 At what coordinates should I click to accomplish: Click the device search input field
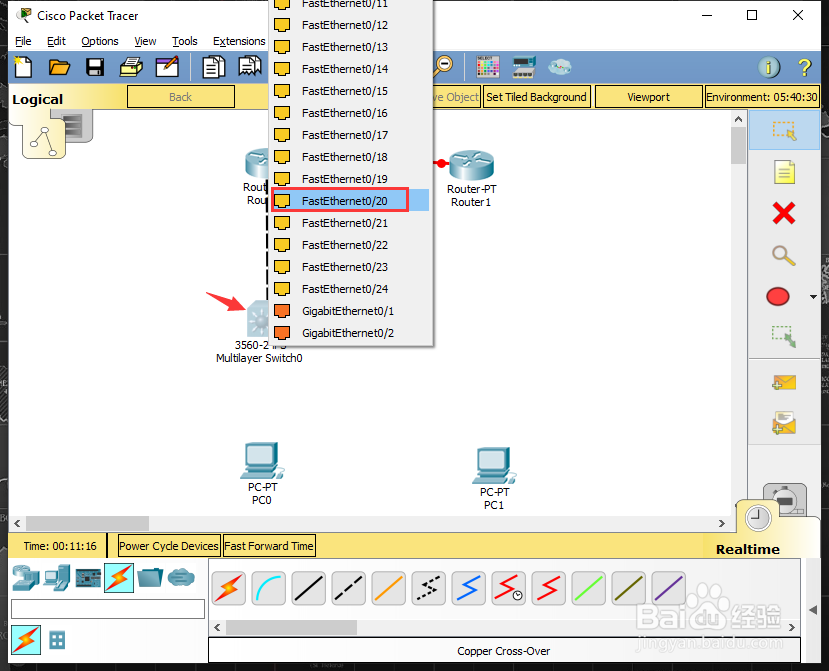click(x=108, y=609)
